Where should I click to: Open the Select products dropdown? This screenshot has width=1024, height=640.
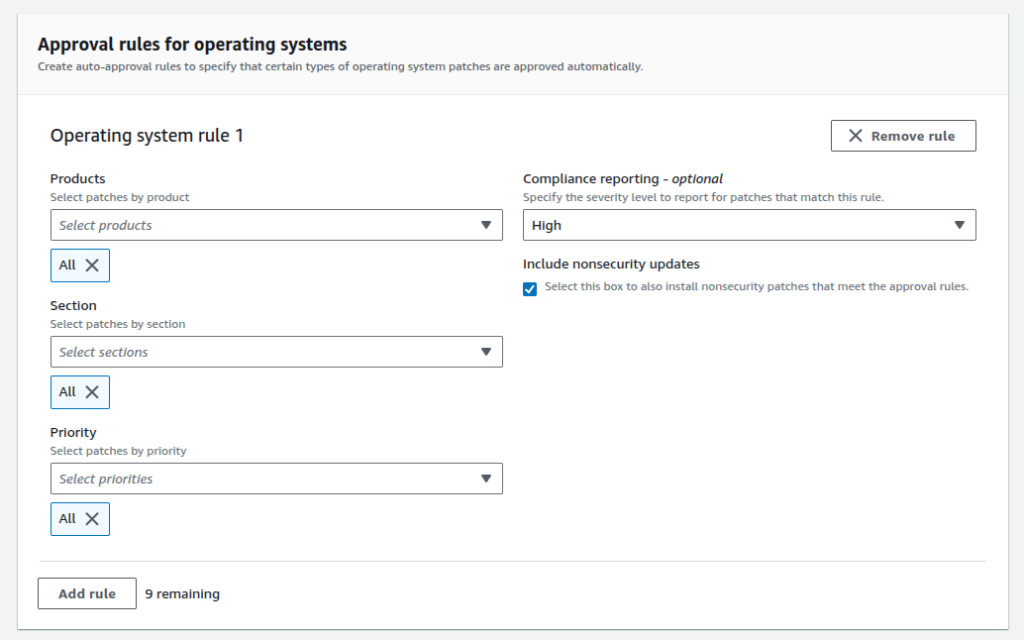(x=276, y=225)
